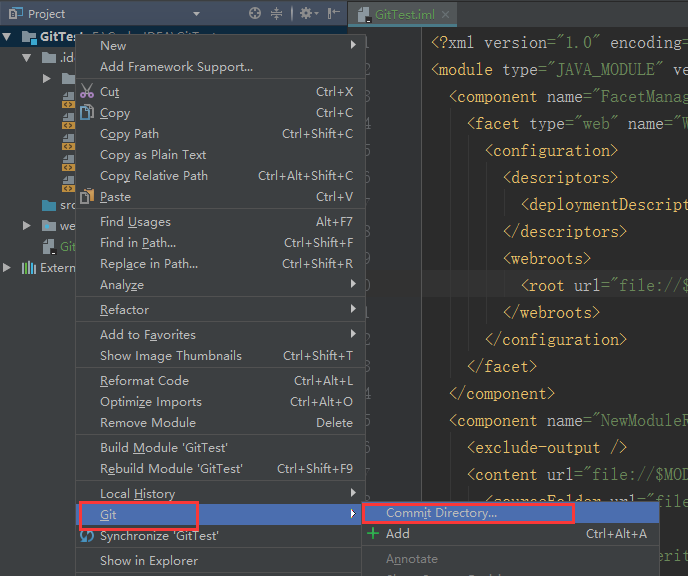Click the Copy icon in context menu
The width and height of the screenshot is (688, 576).
coord(87,113)
